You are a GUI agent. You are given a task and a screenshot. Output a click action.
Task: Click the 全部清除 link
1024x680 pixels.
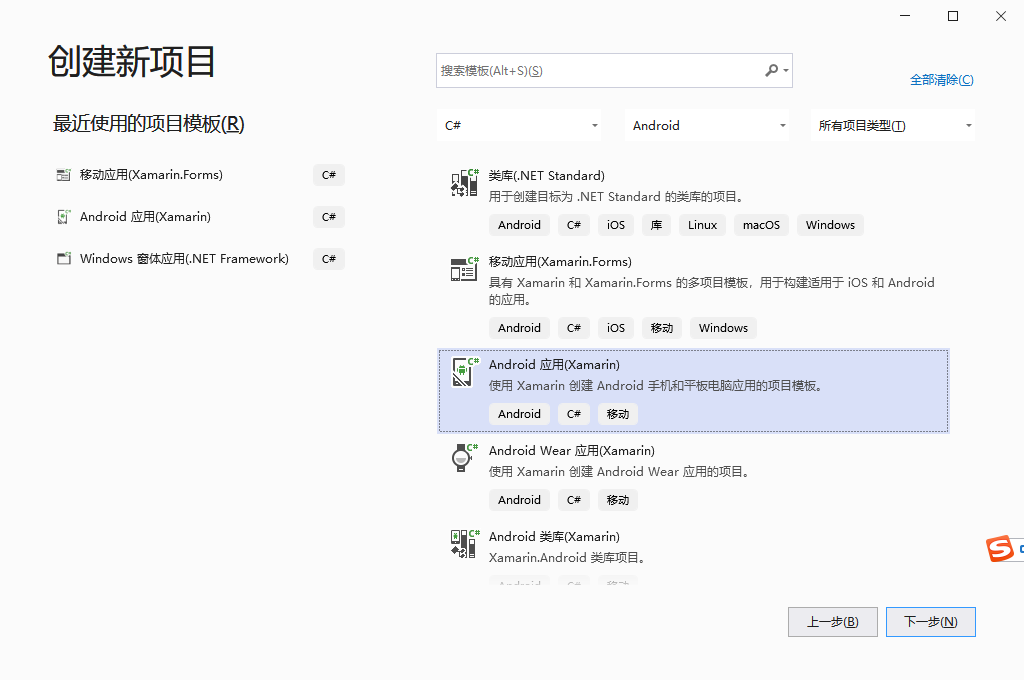941,79
